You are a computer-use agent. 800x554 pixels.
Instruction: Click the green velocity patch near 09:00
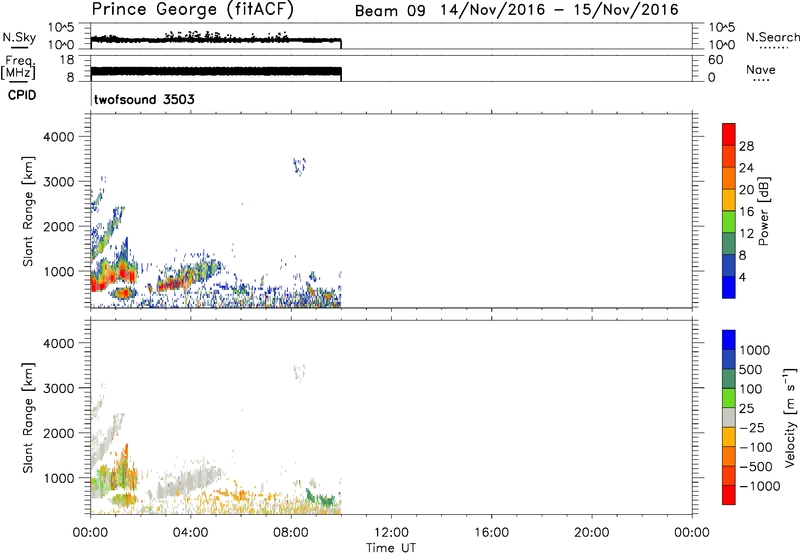click(x=320, y=498)
